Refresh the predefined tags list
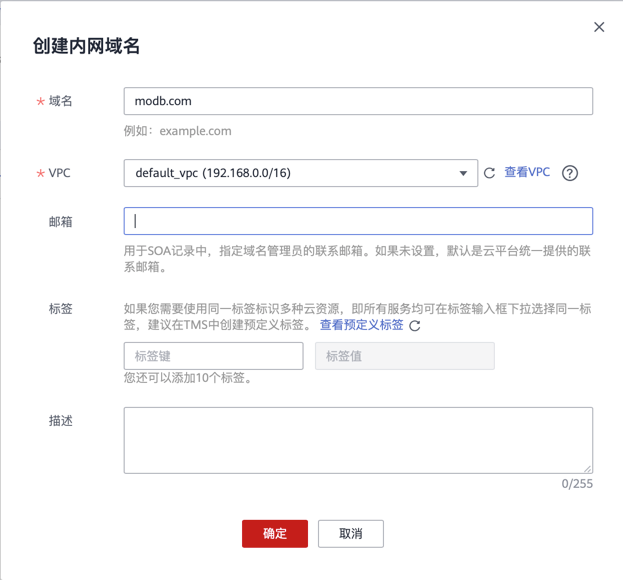 (x=415, y=326)
